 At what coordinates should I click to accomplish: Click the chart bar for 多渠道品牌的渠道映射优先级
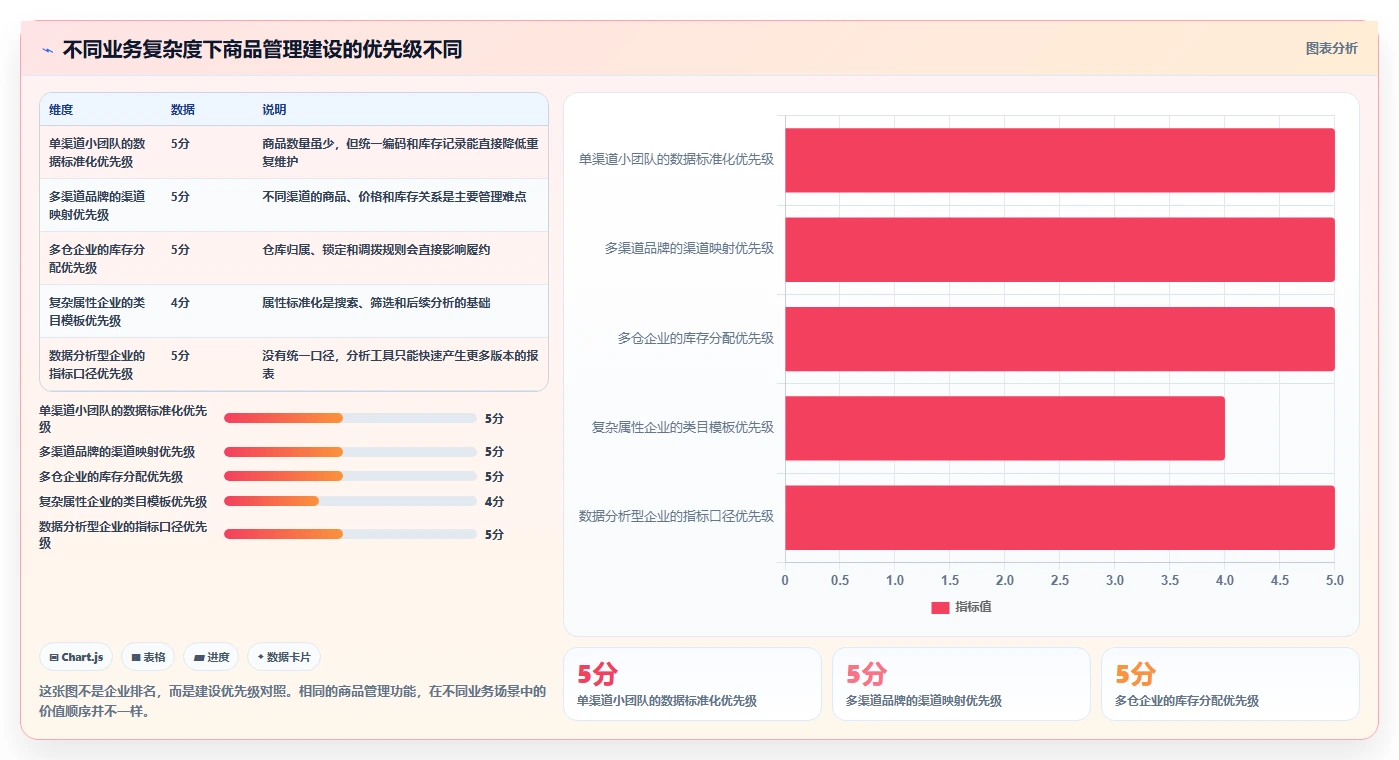(x=1059, y=249)
